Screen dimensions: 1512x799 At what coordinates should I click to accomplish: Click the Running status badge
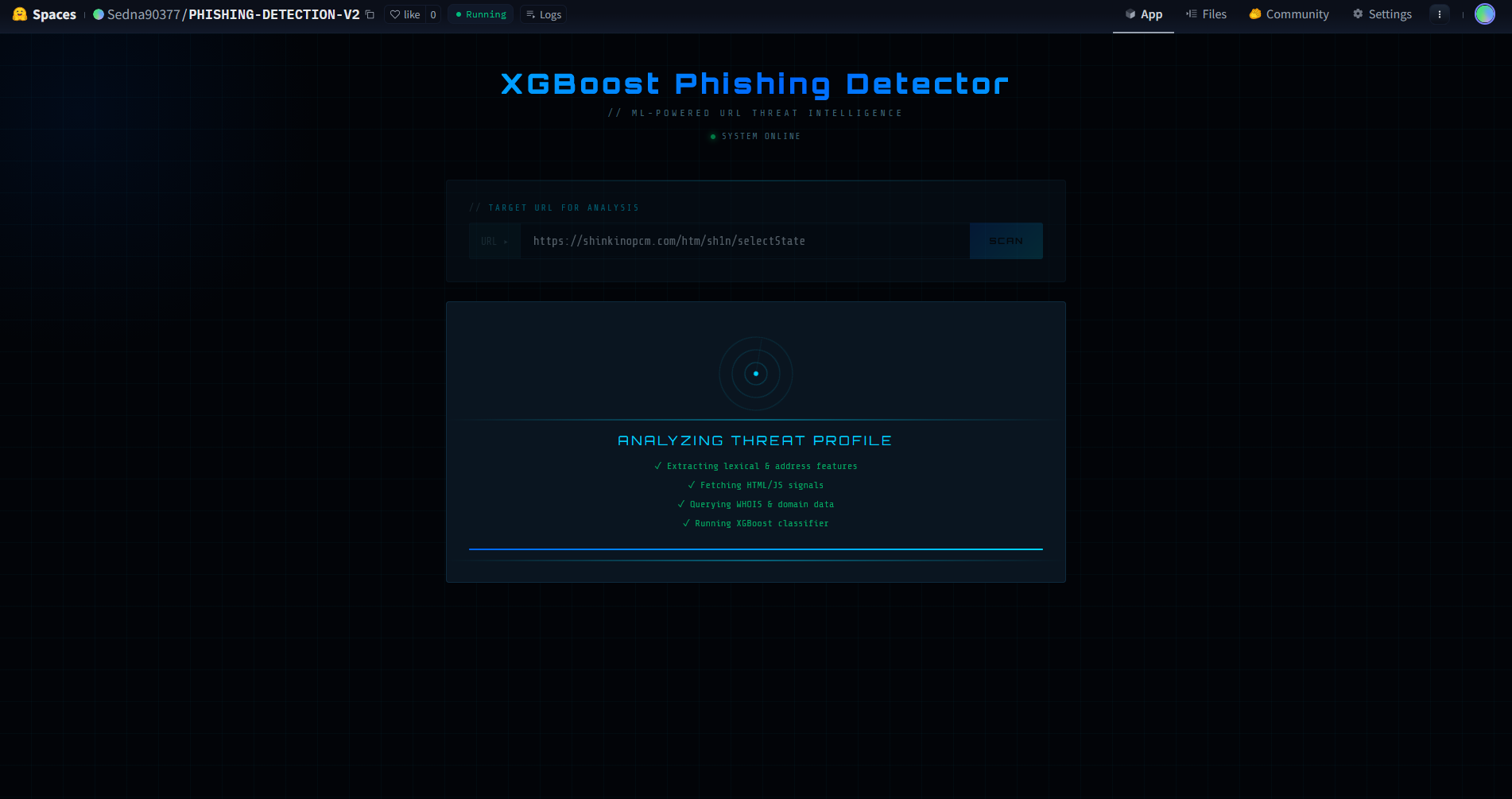[481, 14]
